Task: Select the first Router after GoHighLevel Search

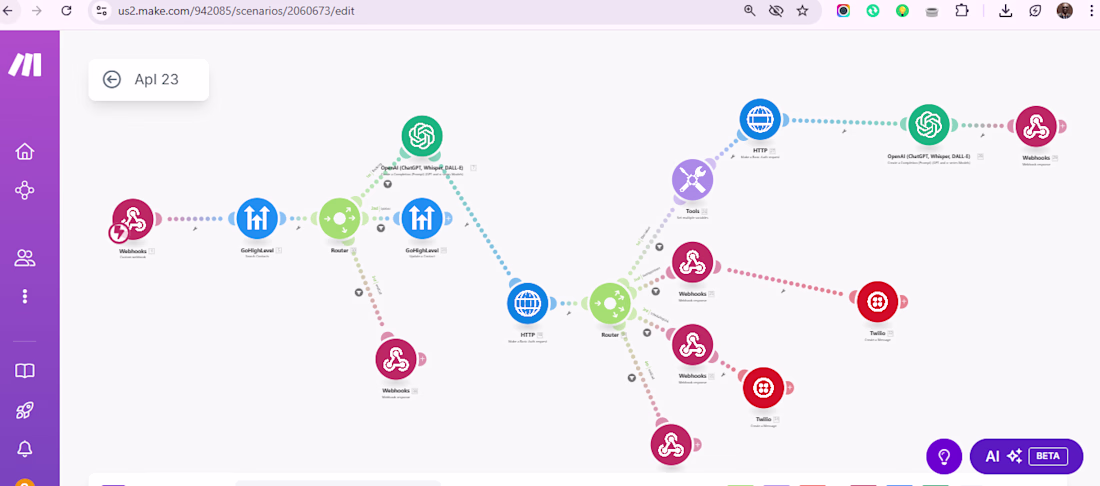Action: 340,219
